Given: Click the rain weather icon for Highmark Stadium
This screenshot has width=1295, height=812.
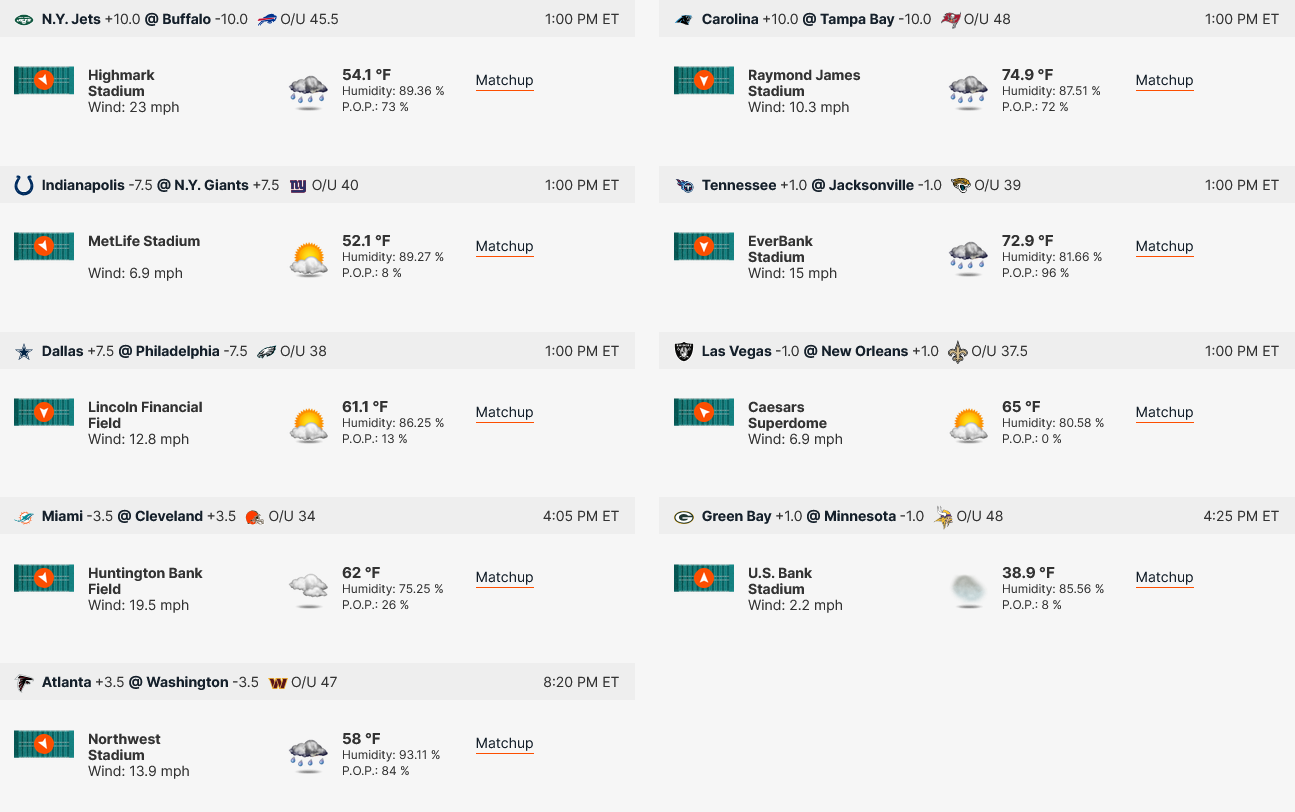Looking at the screenshot, I should (308, 91).
